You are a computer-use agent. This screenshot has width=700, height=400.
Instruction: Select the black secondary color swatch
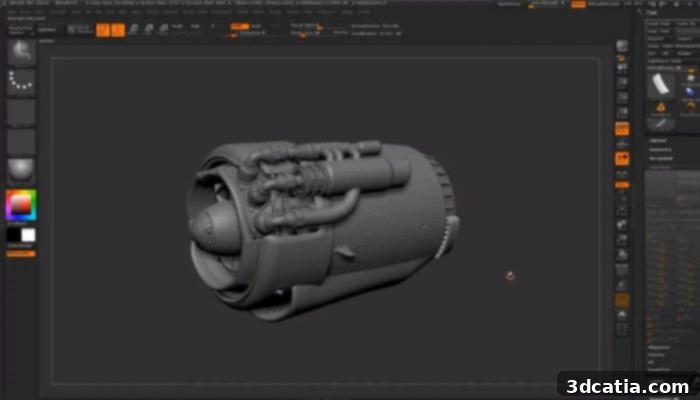coord(13,235)
